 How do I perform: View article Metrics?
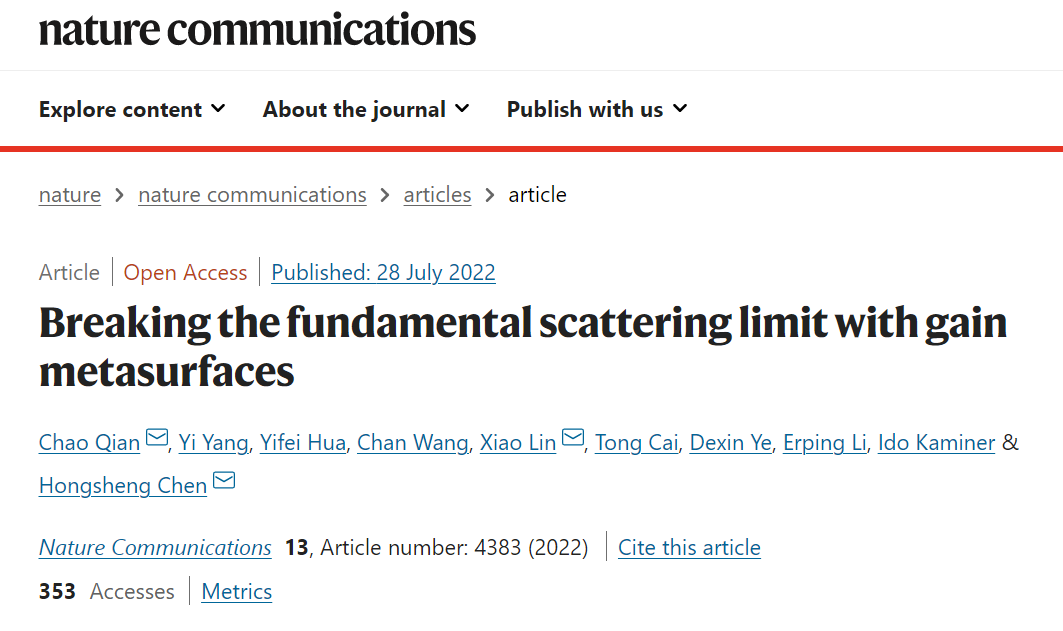pos(237,592)
